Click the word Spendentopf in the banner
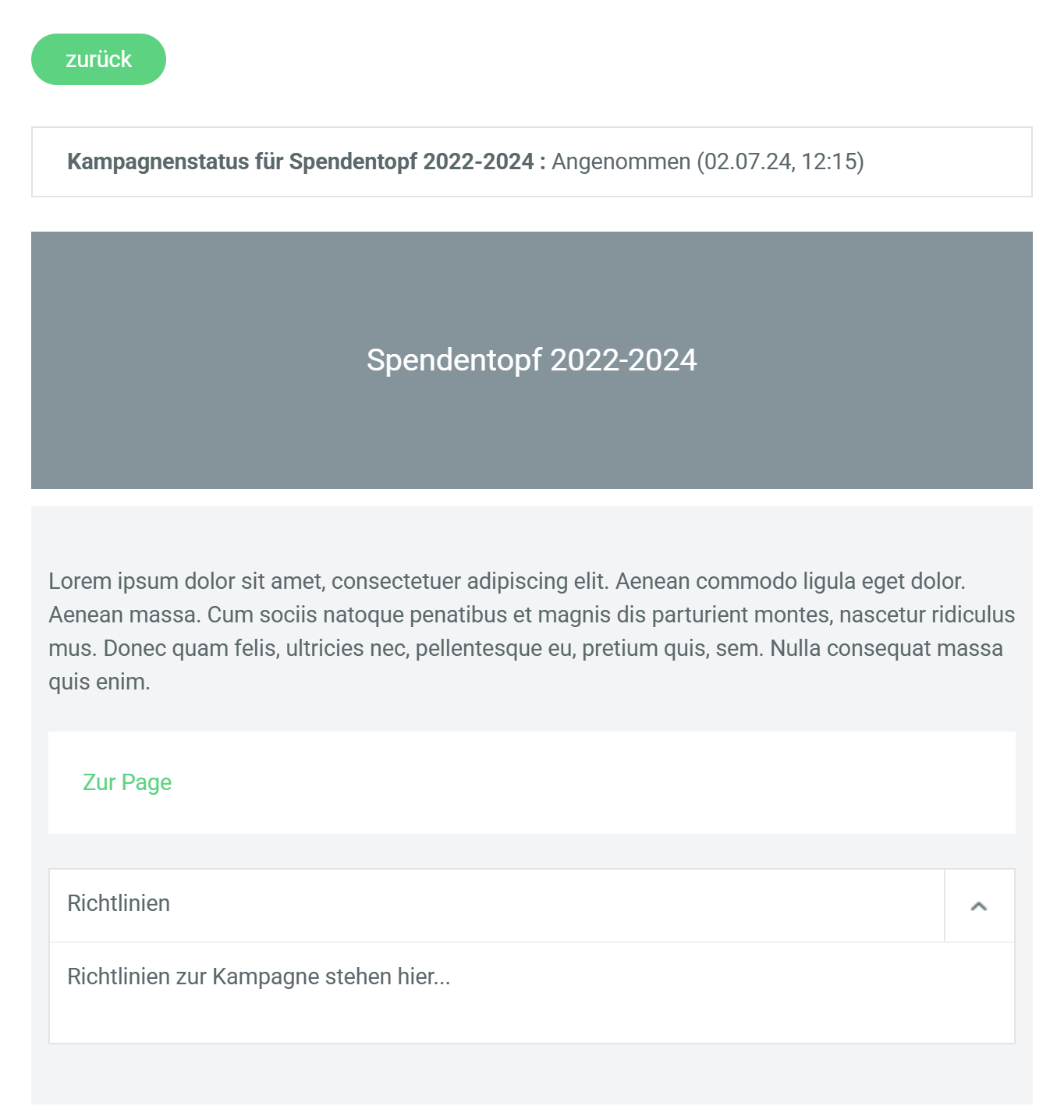 pos(454,360)
